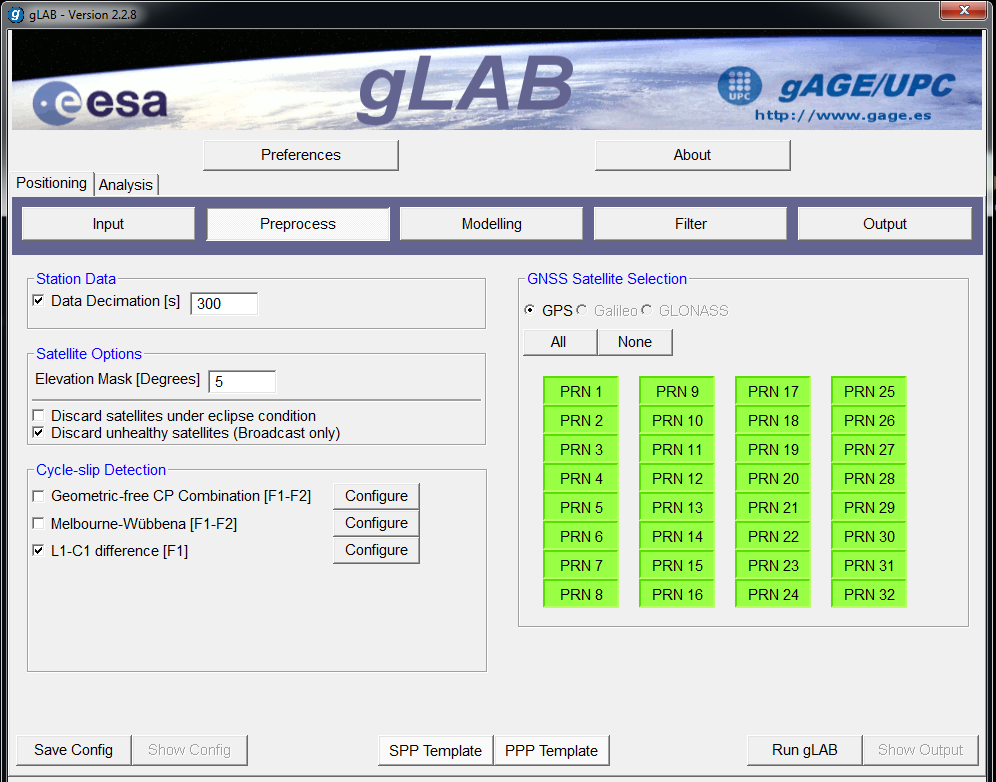Viewport: 996px width, 782px height.
Task: Select All satellites
Action: tap(560, 342)
